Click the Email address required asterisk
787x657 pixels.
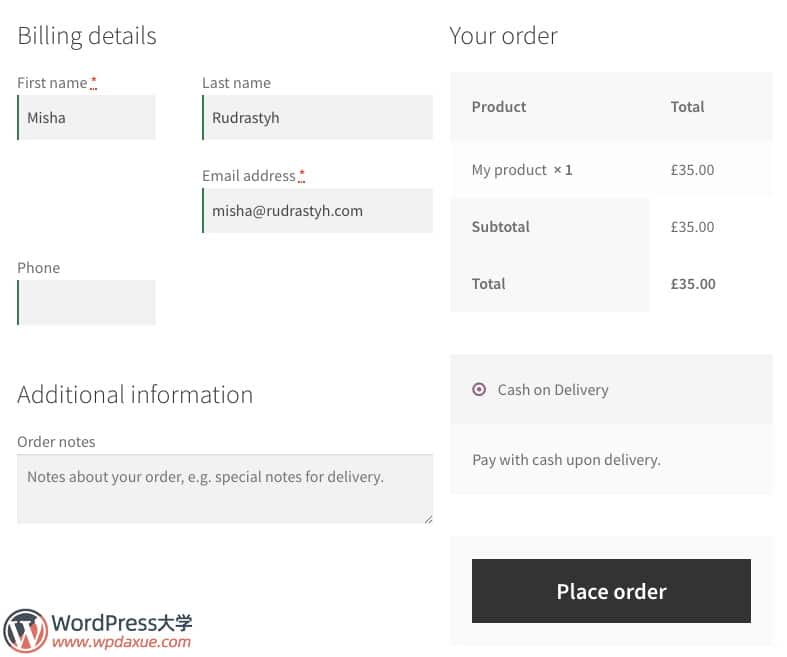(x=302, y=176)
